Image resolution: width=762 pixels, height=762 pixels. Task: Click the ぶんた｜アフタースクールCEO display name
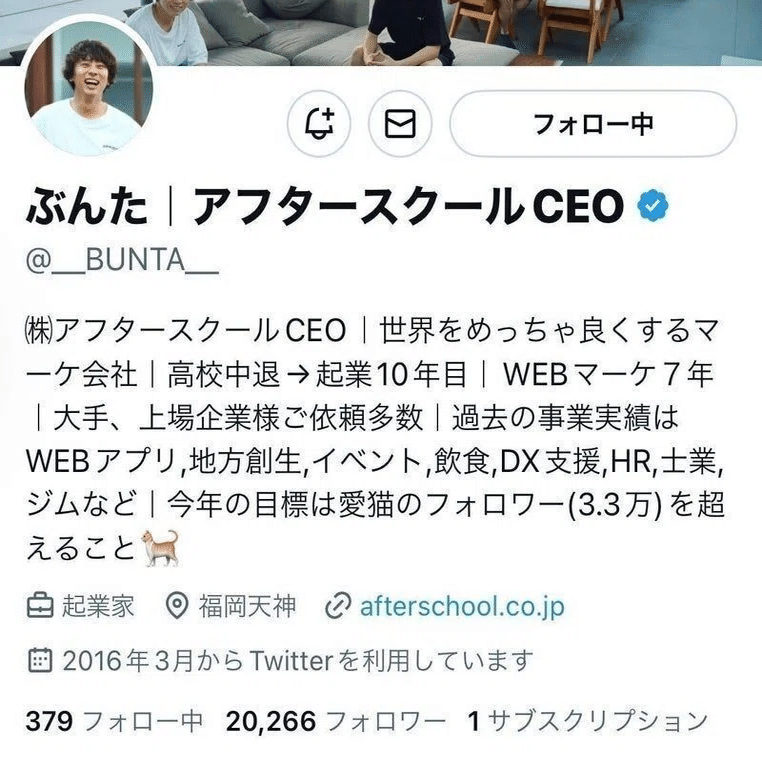click(x=325, y=207)
